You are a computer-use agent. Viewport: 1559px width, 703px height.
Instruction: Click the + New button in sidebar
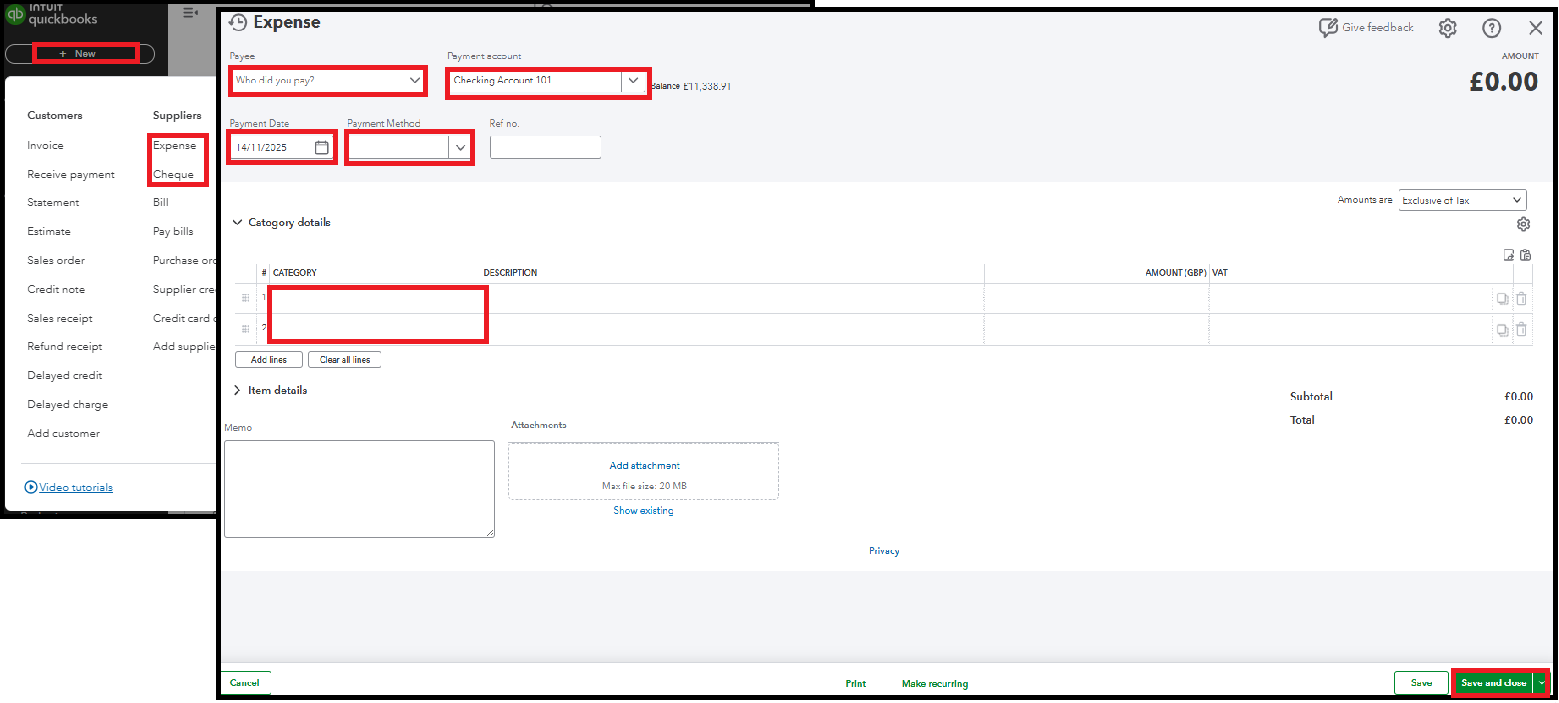pyautogui.click(x=80, y=53)
